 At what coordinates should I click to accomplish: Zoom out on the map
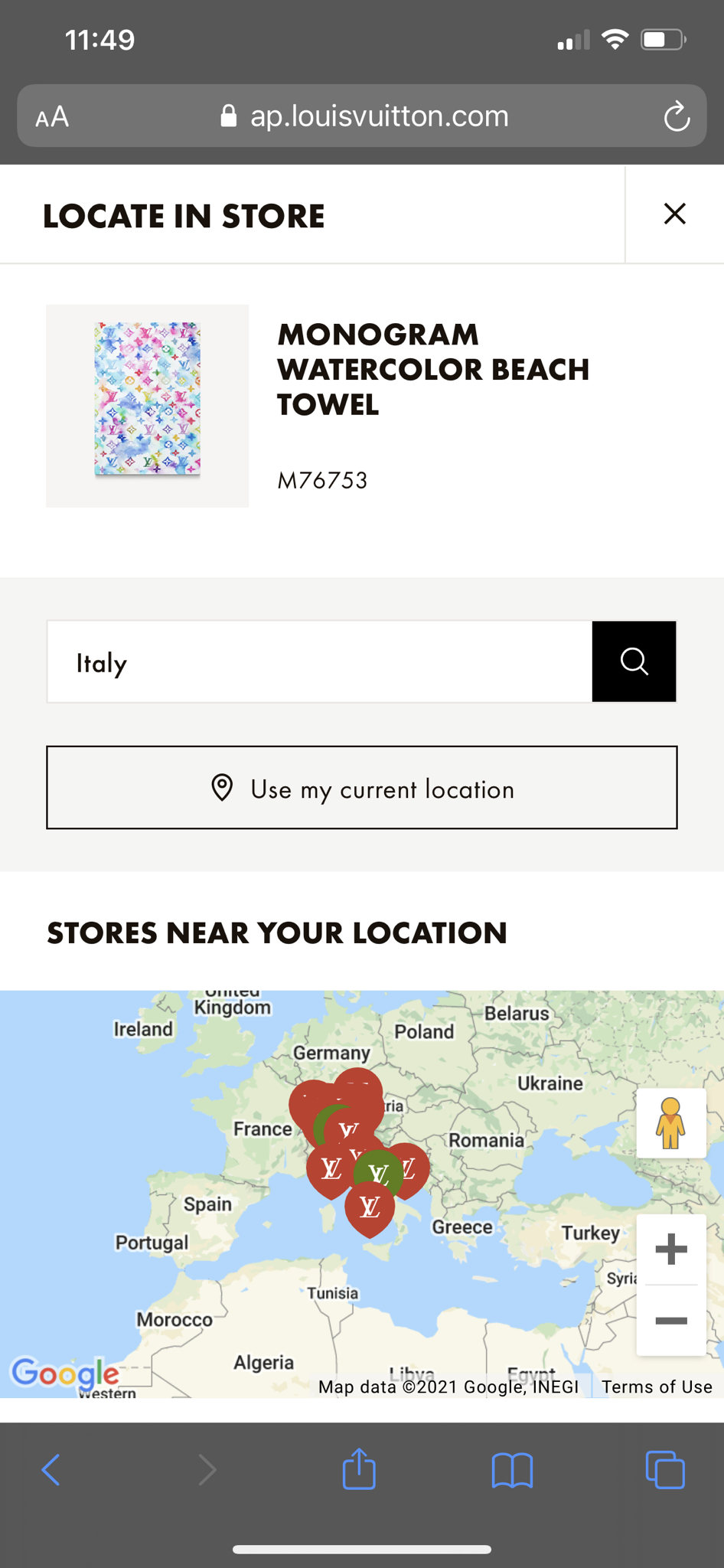[x=671, y=1321]
